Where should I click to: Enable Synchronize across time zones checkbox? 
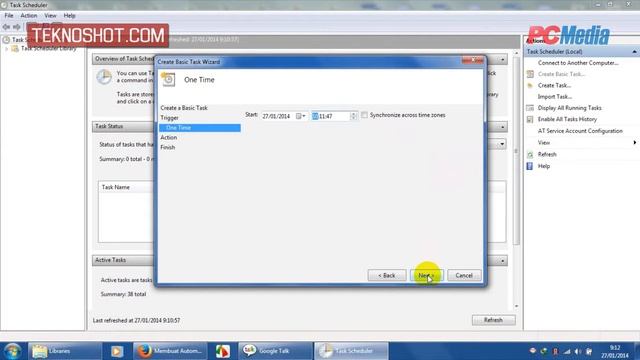pyautogui.click(x=364, y=115)
